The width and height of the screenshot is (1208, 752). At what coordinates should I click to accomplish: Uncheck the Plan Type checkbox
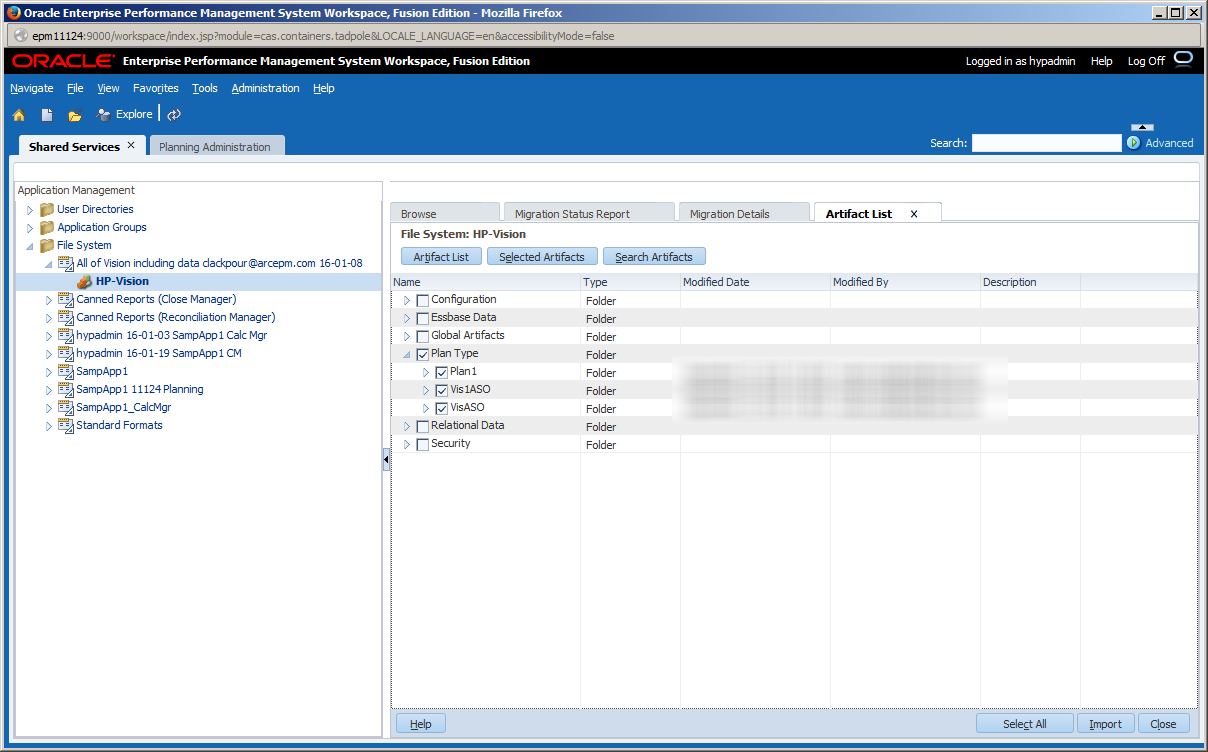point(423,355)
